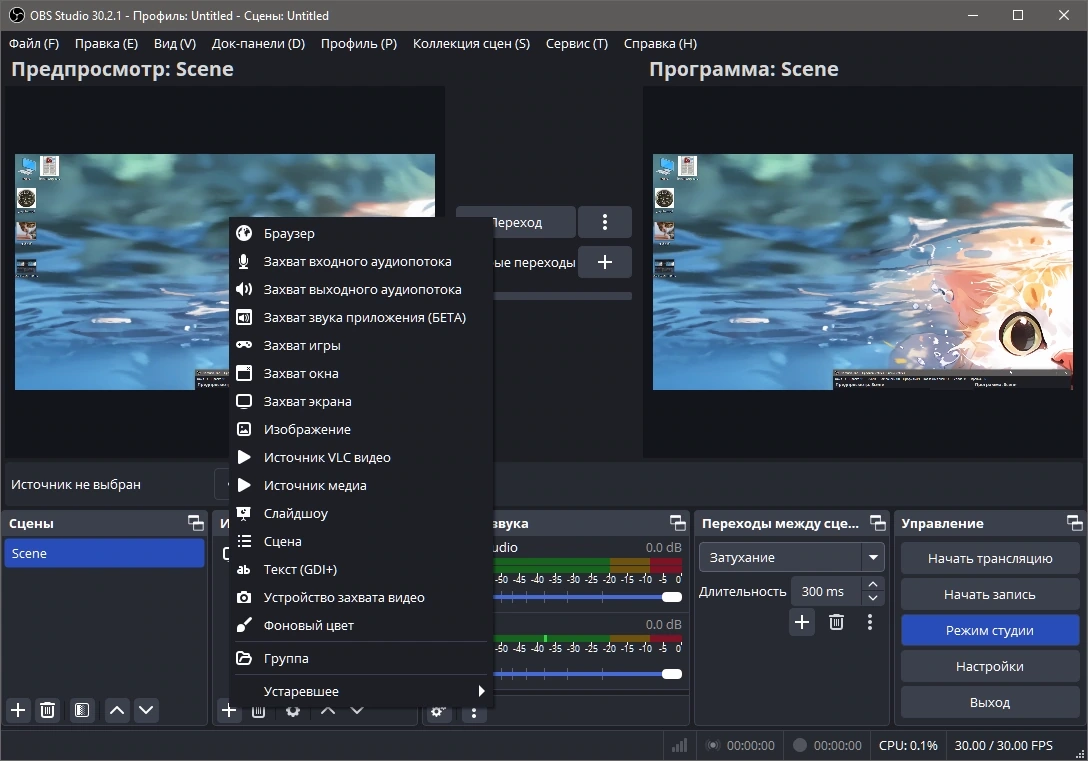Click the play icon for Источник медиа
Viewport: 1088px width, 761px height.
[x=244, y=485]
